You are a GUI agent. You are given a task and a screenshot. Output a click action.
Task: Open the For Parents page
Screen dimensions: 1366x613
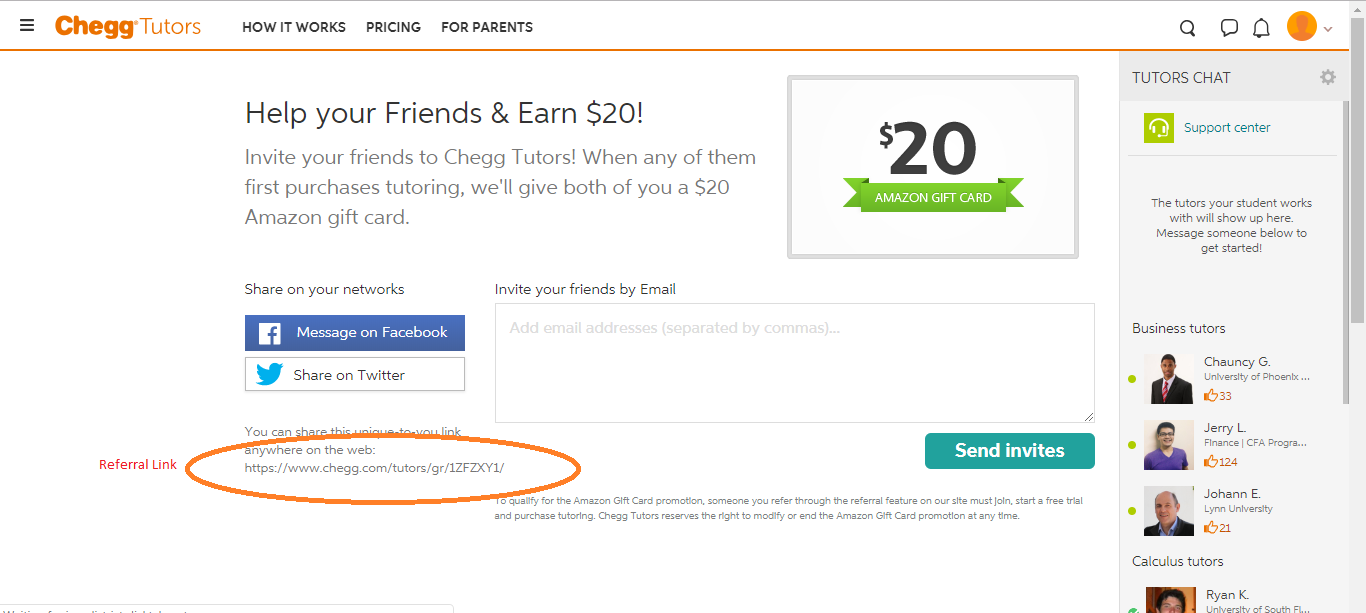tap(487, 27)
